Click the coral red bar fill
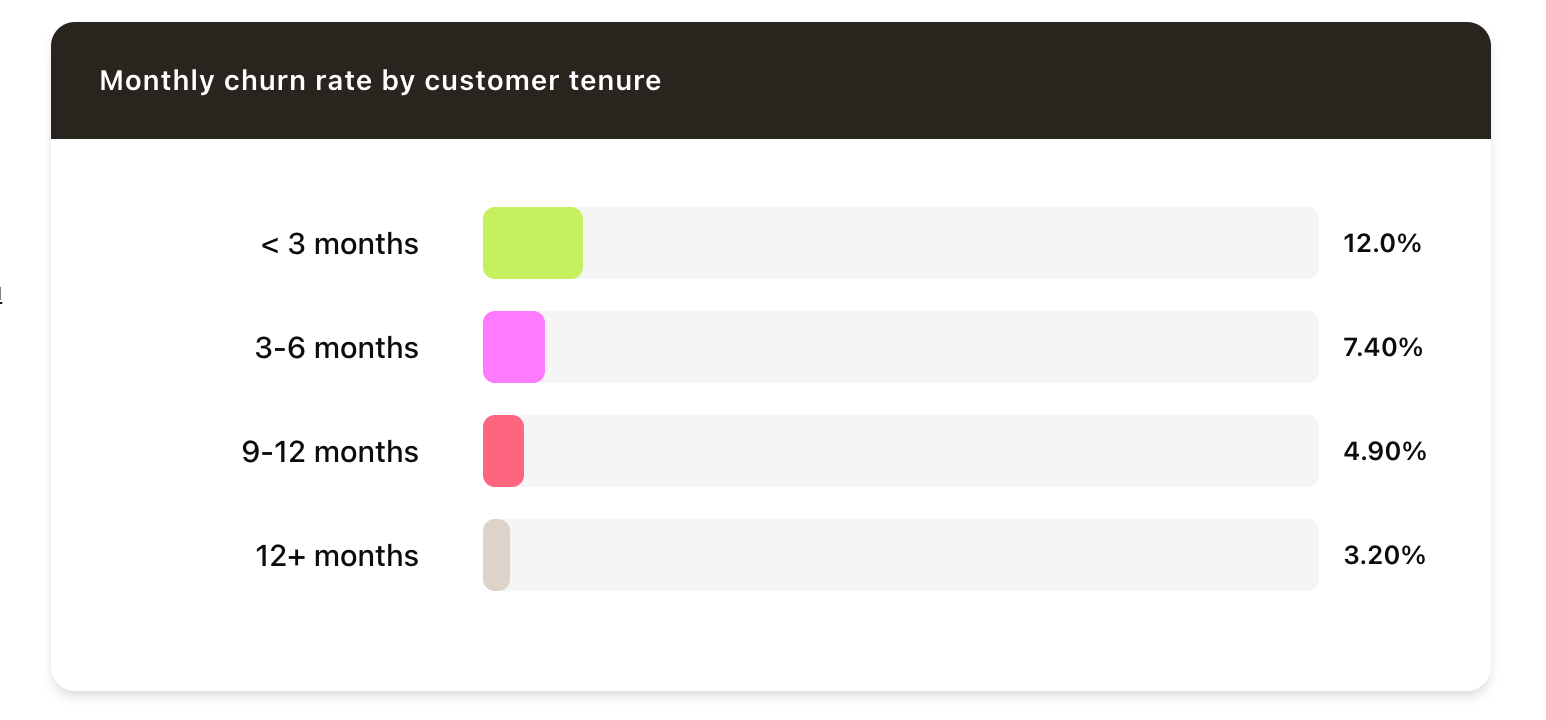 click(503, 451)
